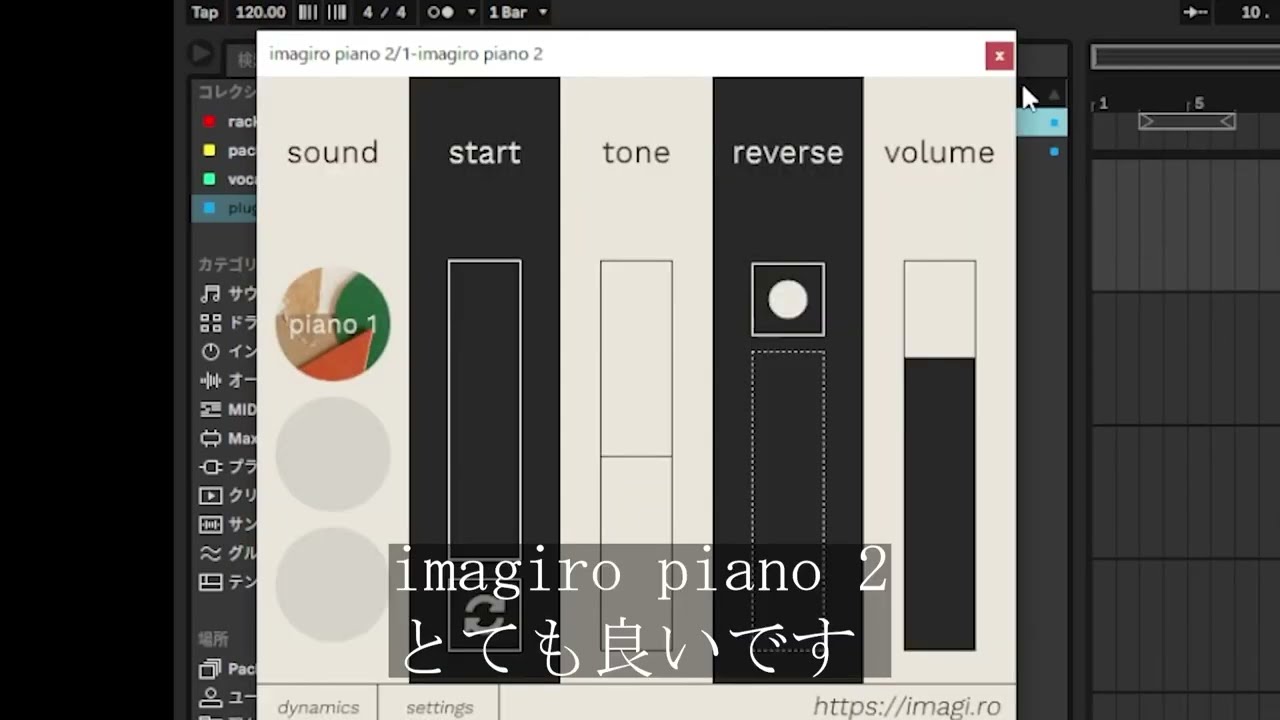Open the Audio Effects waveform category
The height and width of the screenshot is (720, 1280).
pos(227,380)
